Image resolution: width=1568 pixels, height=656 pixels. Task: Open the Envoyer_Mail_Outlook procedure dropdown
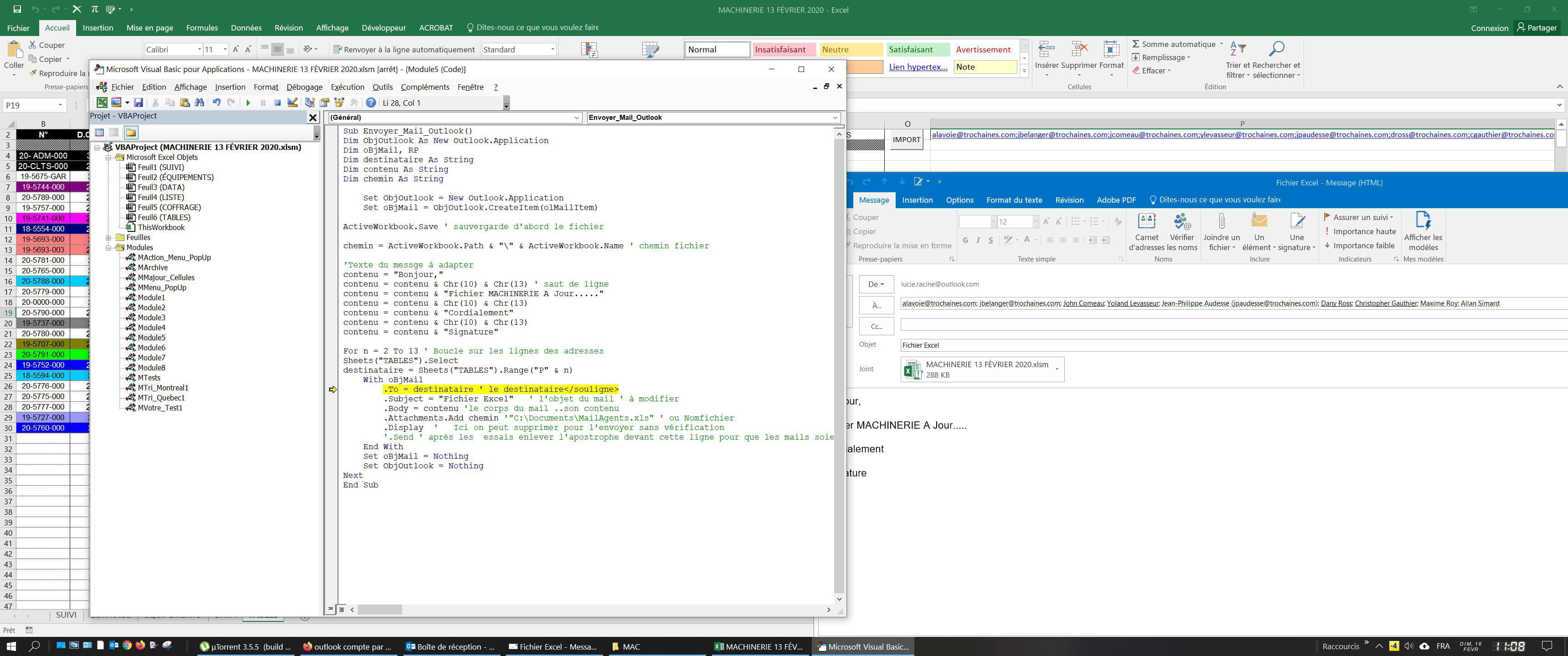click(x=835, y=118)
